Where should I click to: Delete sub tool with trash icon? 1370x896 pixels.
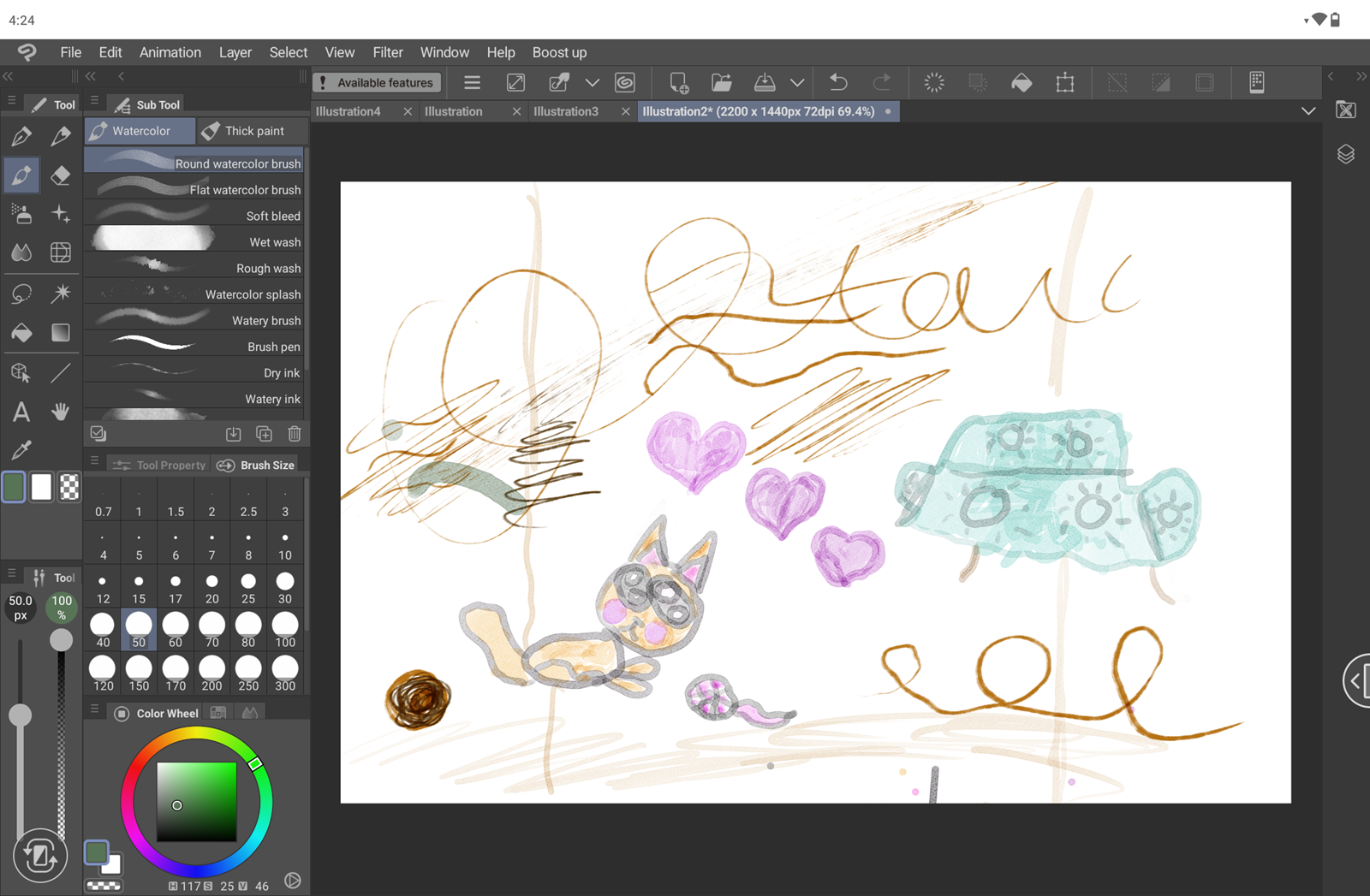click(x=295, y=434)
